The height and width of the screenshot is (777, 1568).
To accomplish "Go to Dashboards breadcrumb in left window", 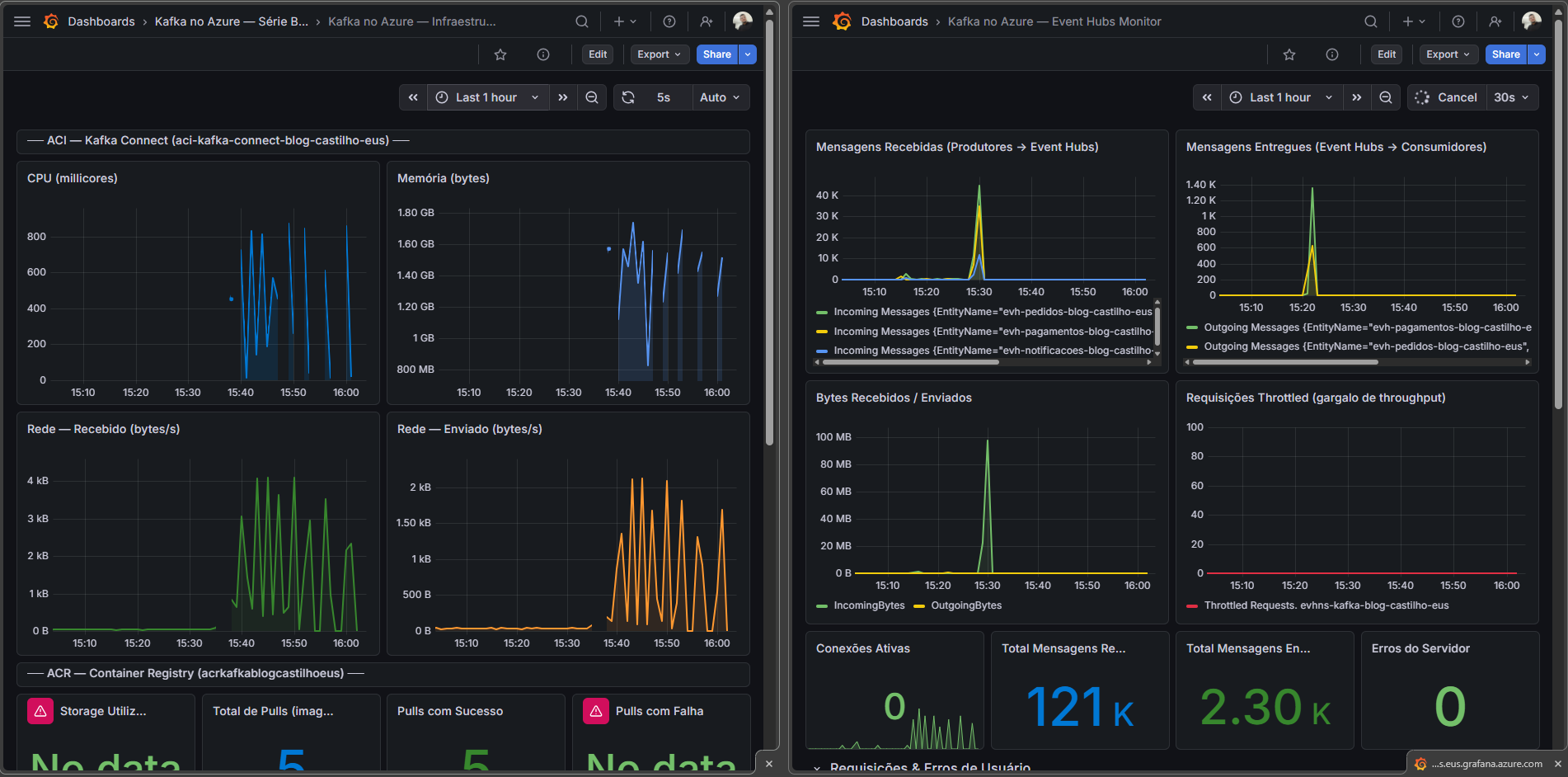I will (x=101, y=21).
